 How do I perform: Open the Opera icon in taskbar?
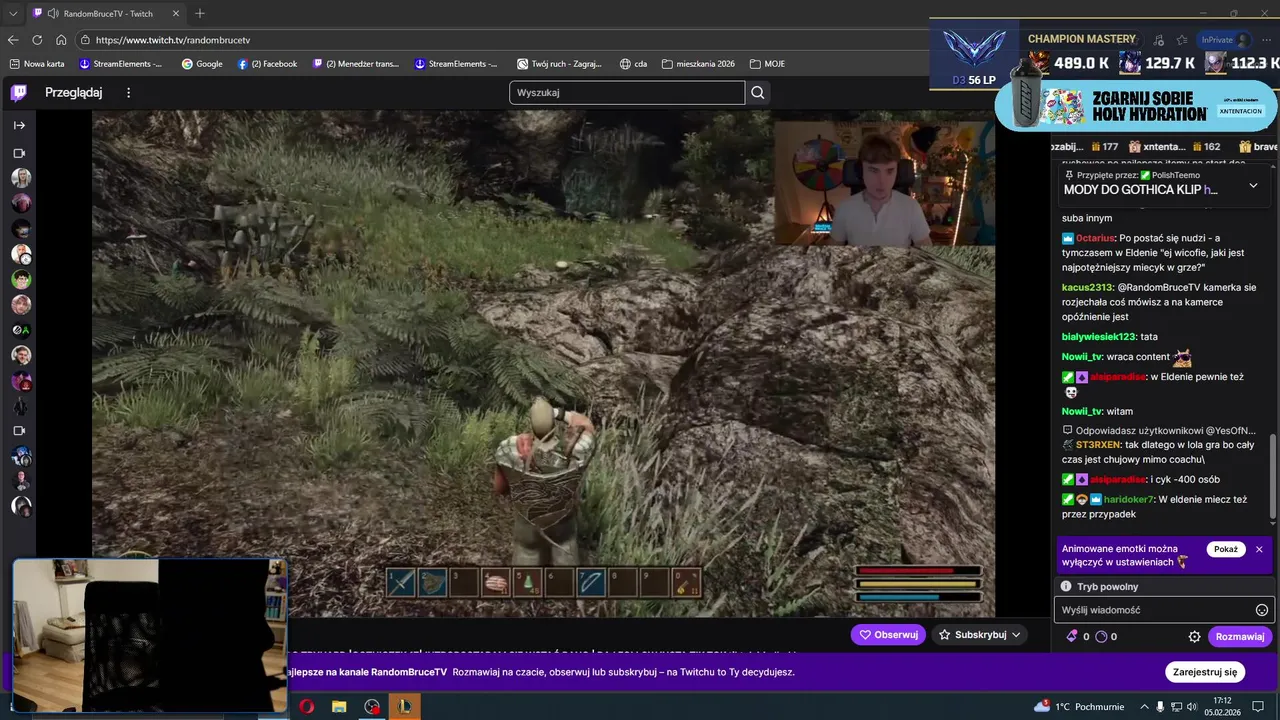click(x=306, y=707)
